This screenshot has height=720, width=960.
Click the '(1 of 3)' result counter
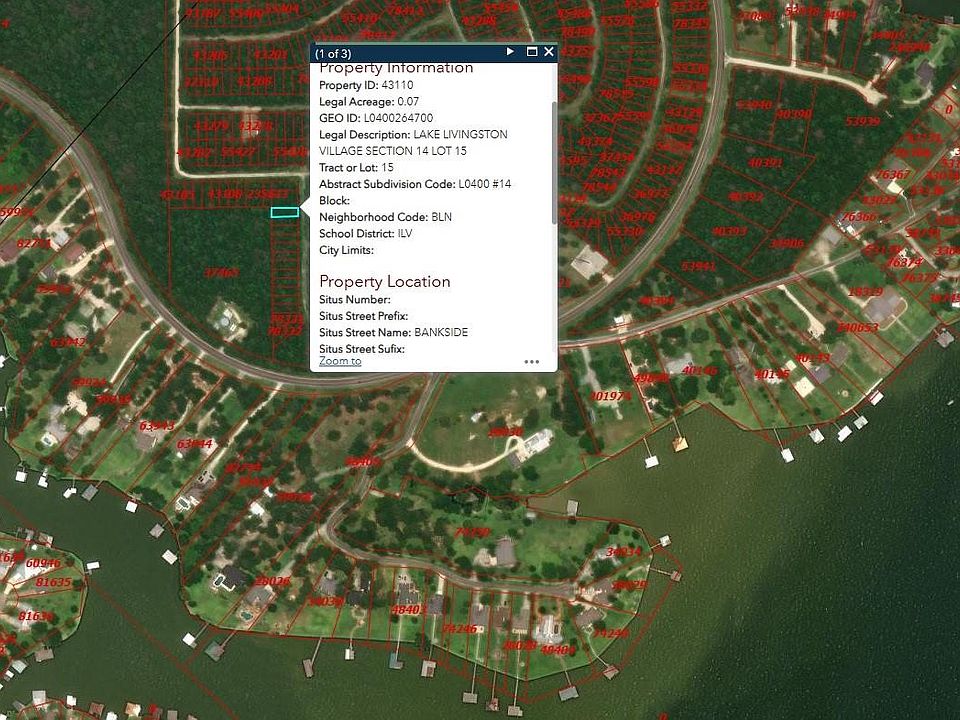pyautogui.click(x=333, y=53)
